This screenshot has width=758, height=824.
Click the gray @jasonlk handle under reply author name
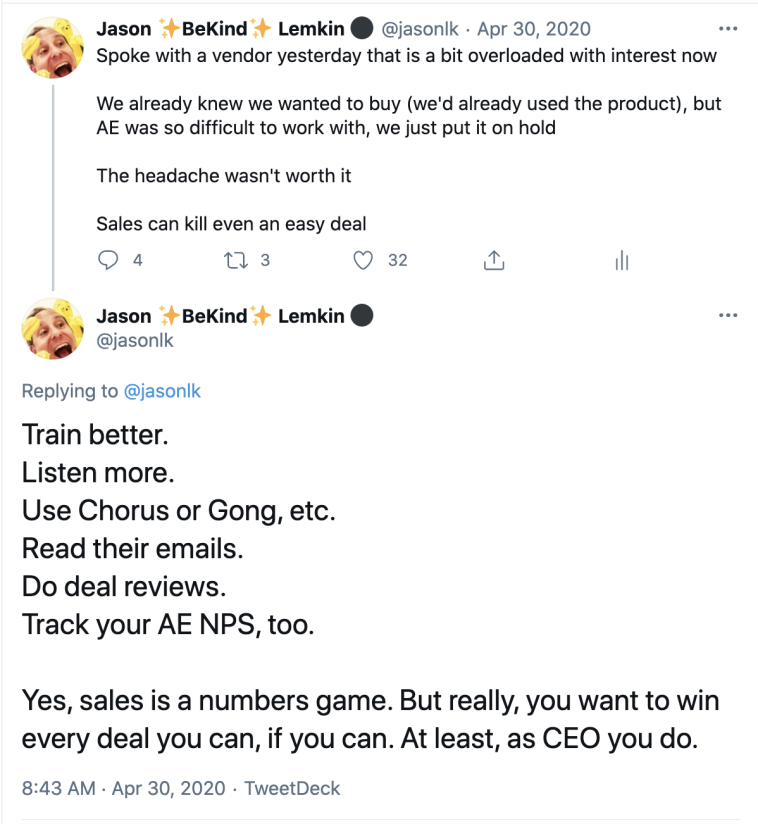click(x=135, y=341)
